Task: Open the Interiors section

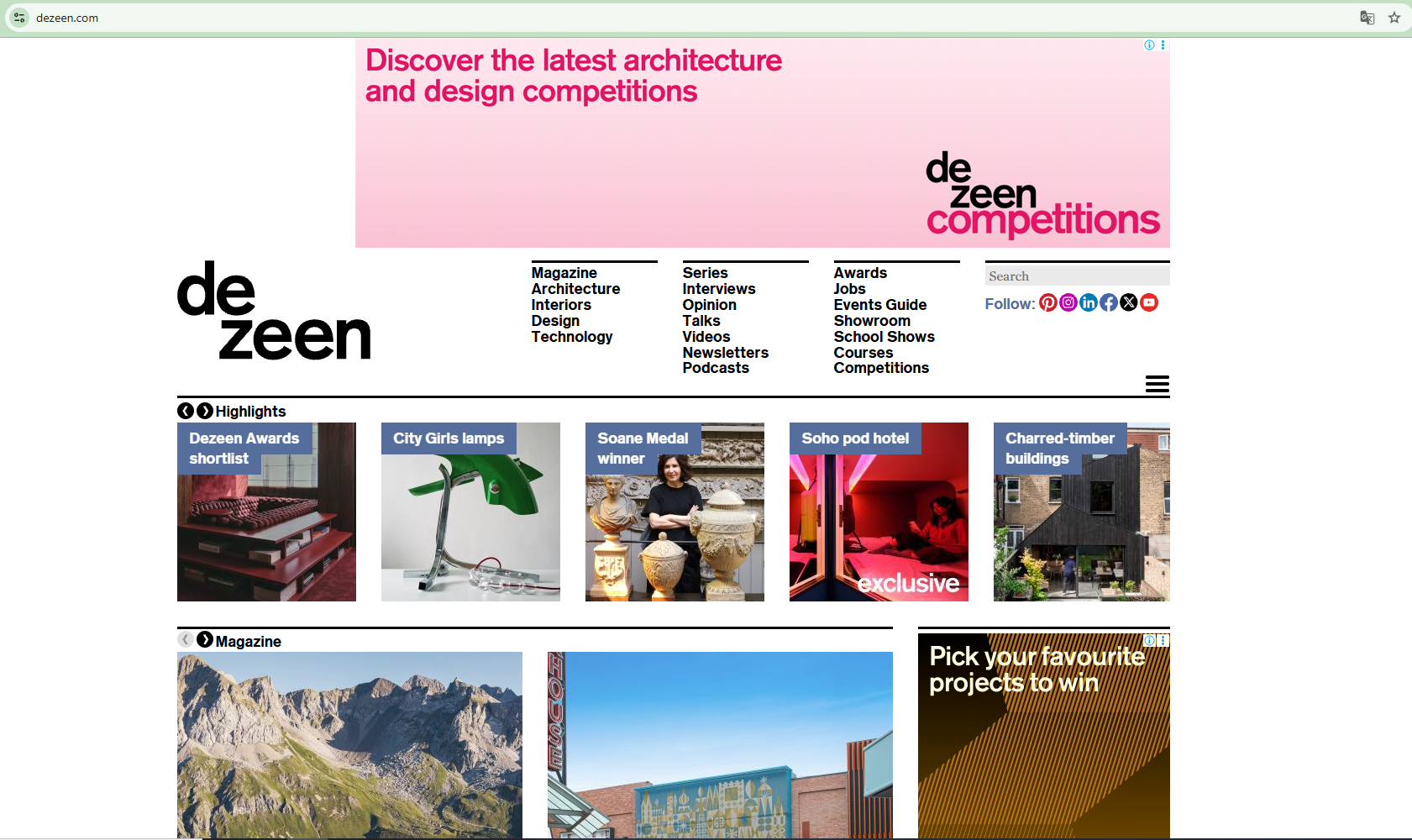Action: point(561,305)
